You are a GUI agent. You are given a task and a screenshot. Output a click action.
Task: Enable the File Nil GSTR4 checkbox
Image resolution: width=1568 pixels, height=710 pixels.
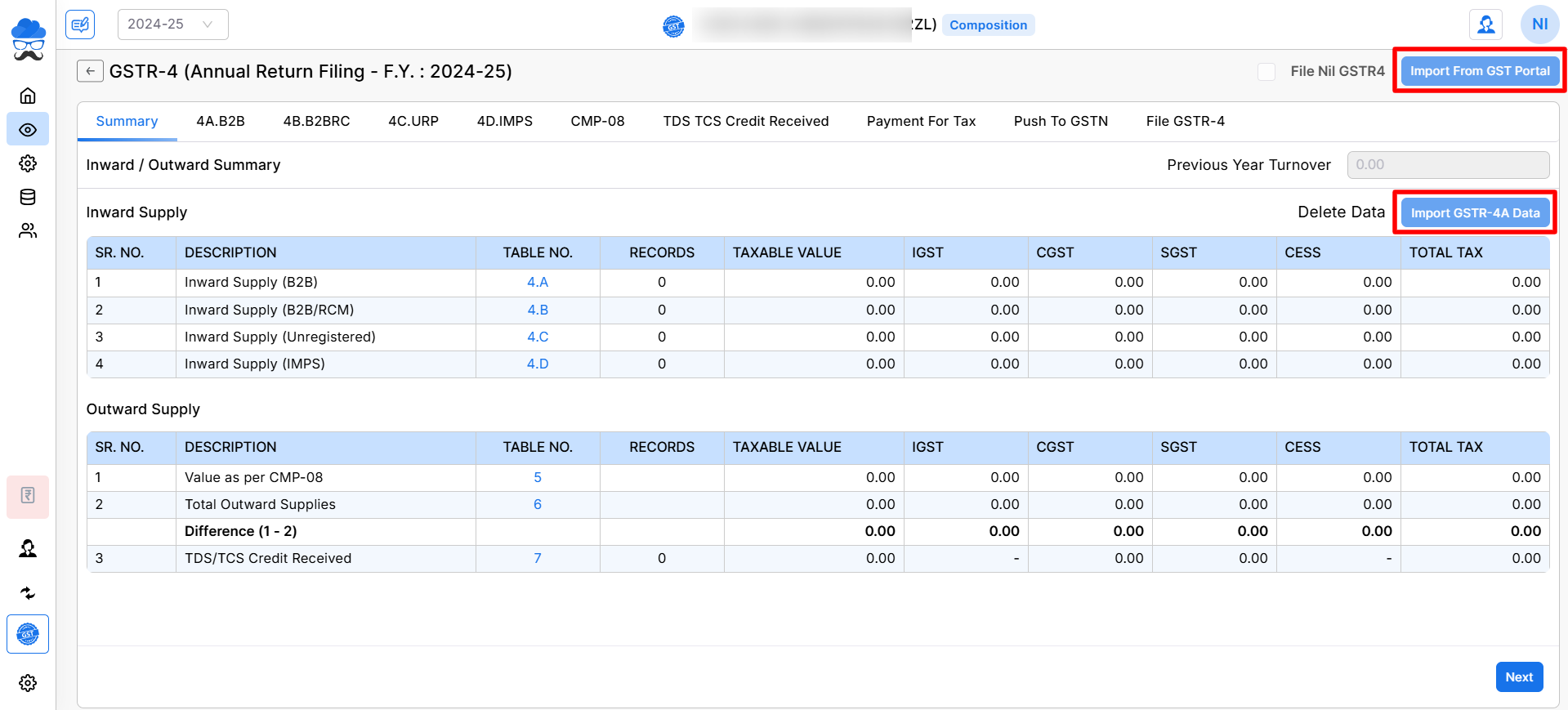1266,72
